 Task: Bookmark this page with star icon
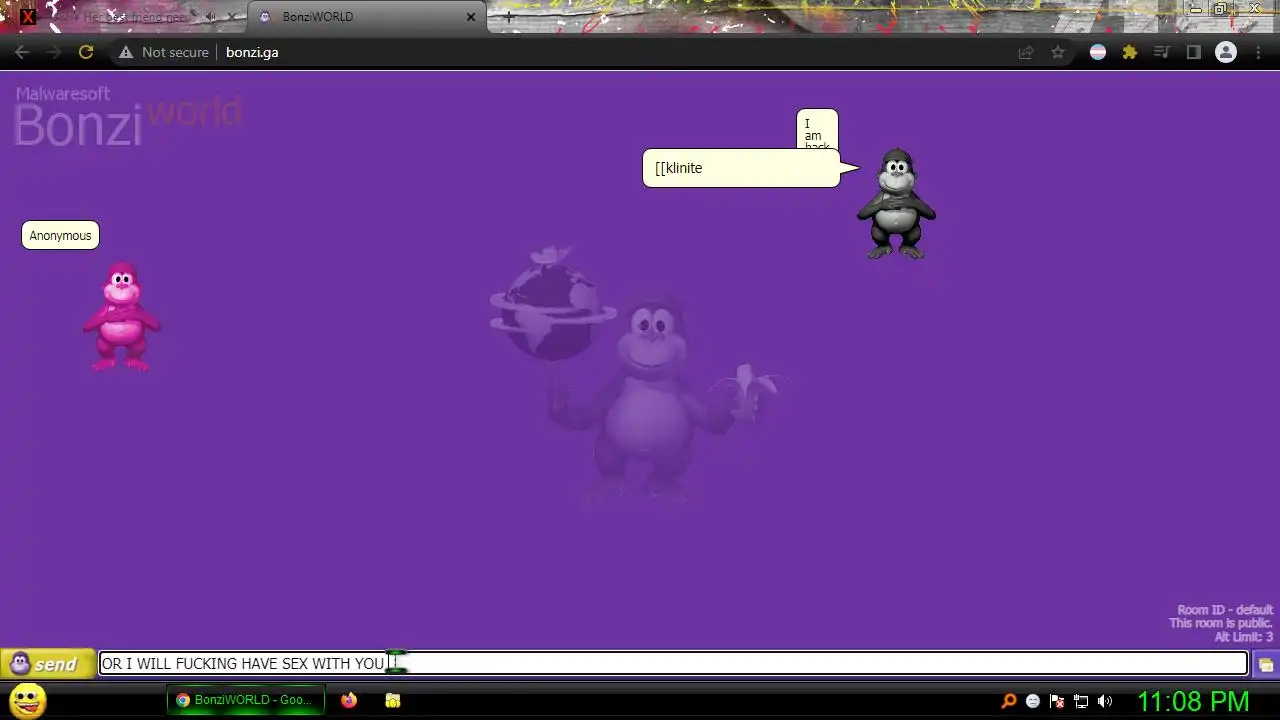pyautogui.click(x=1058, y=52)
